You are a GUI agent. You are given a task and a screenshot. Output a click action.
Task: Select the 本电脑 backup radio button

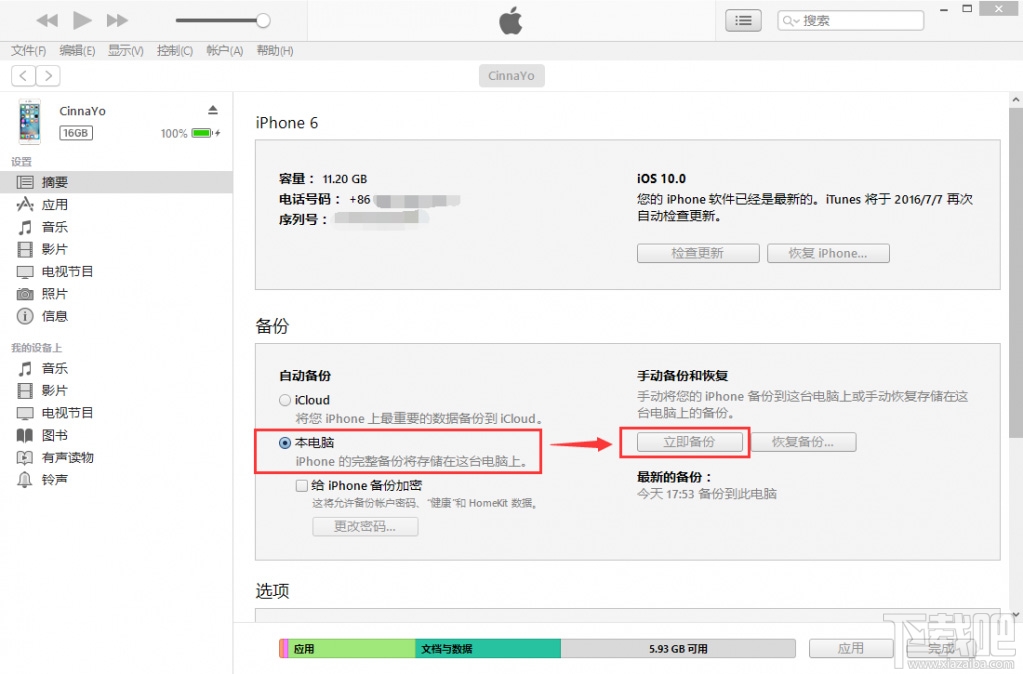(x=285, y=443)
